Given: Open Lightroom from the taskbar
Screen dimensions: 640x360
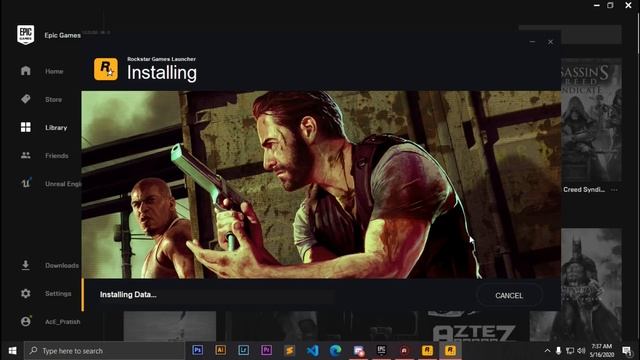Looking at the screenshot, I should click(x=243, y=350).
